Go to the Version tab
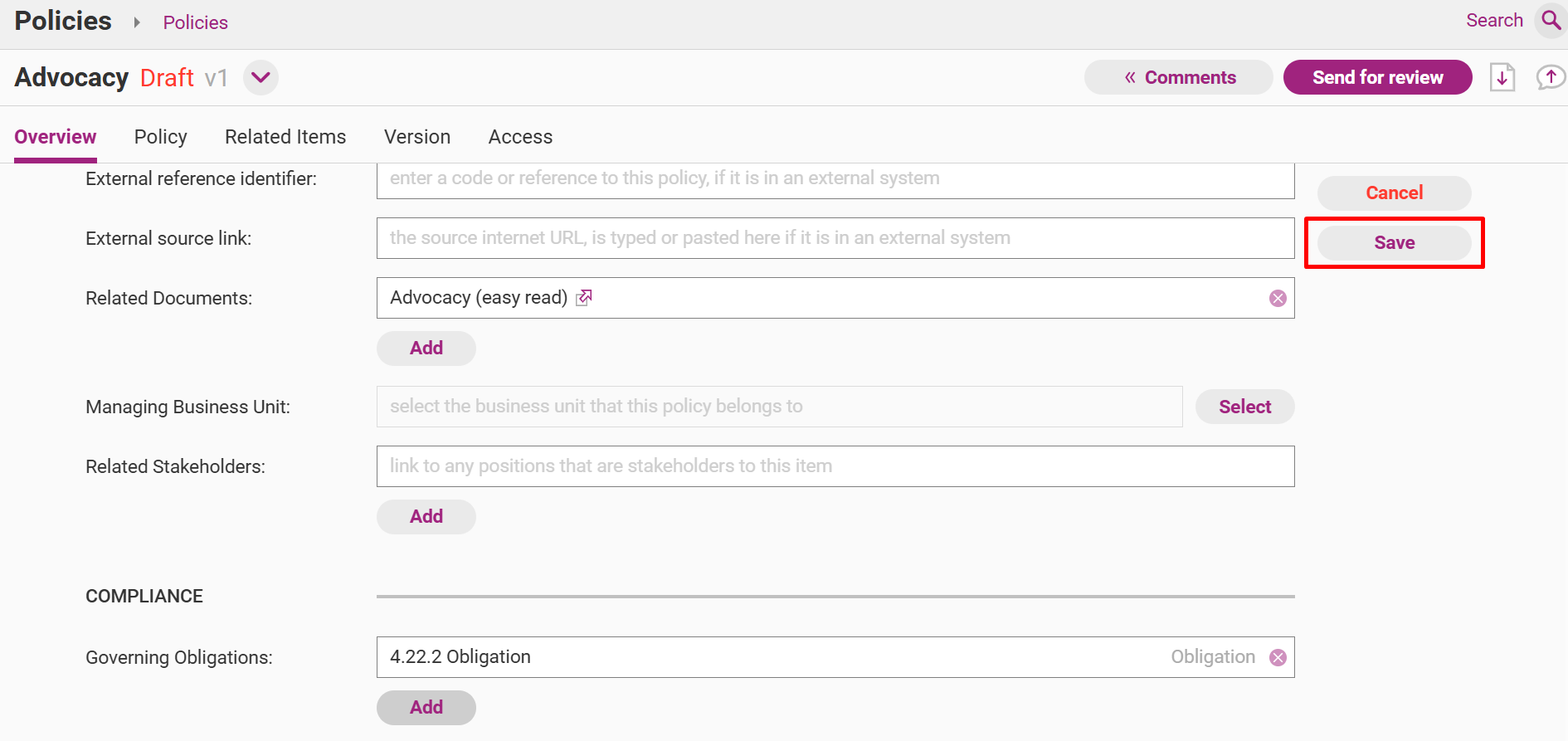The height and width of the screenshot is (741, 1568). [417, 137]
